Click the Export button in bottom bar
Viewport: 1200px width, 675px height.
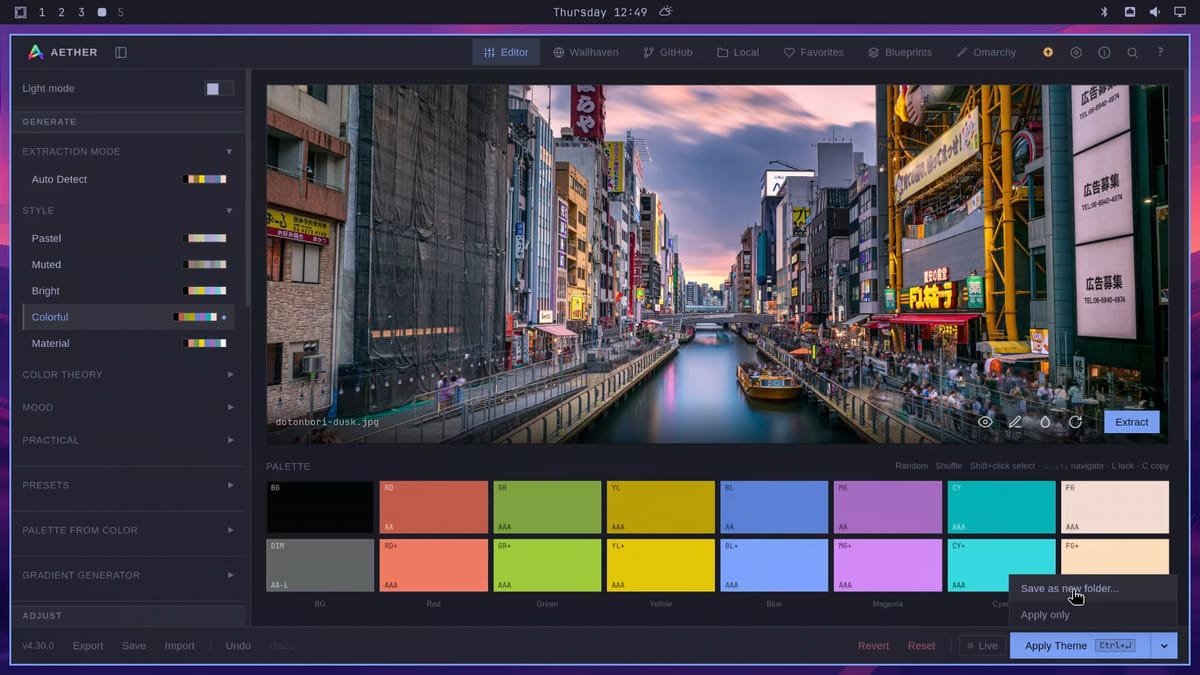click(x=88, y=646)
